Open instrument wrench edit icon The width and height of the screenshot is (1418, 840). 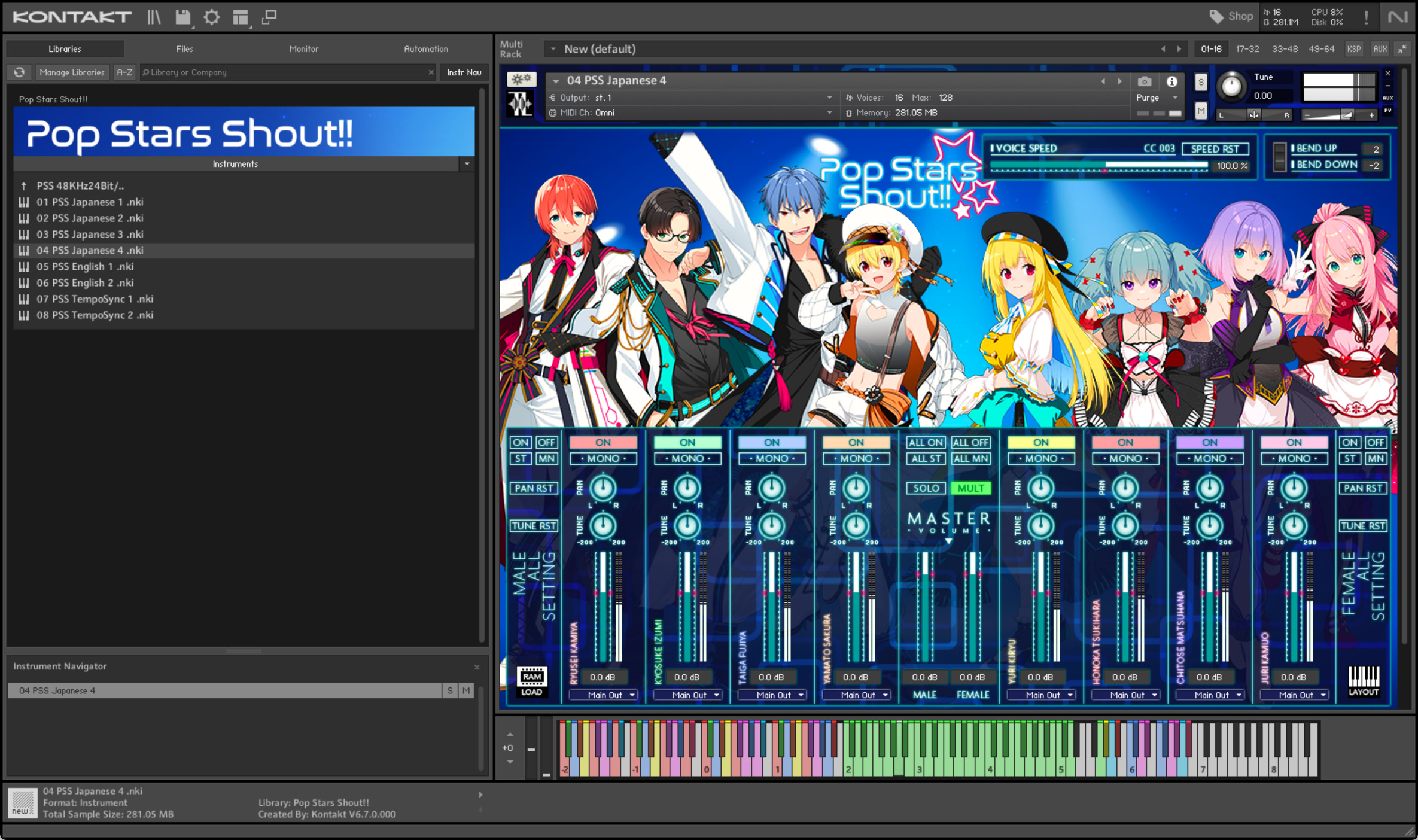[x=522, y=79]
